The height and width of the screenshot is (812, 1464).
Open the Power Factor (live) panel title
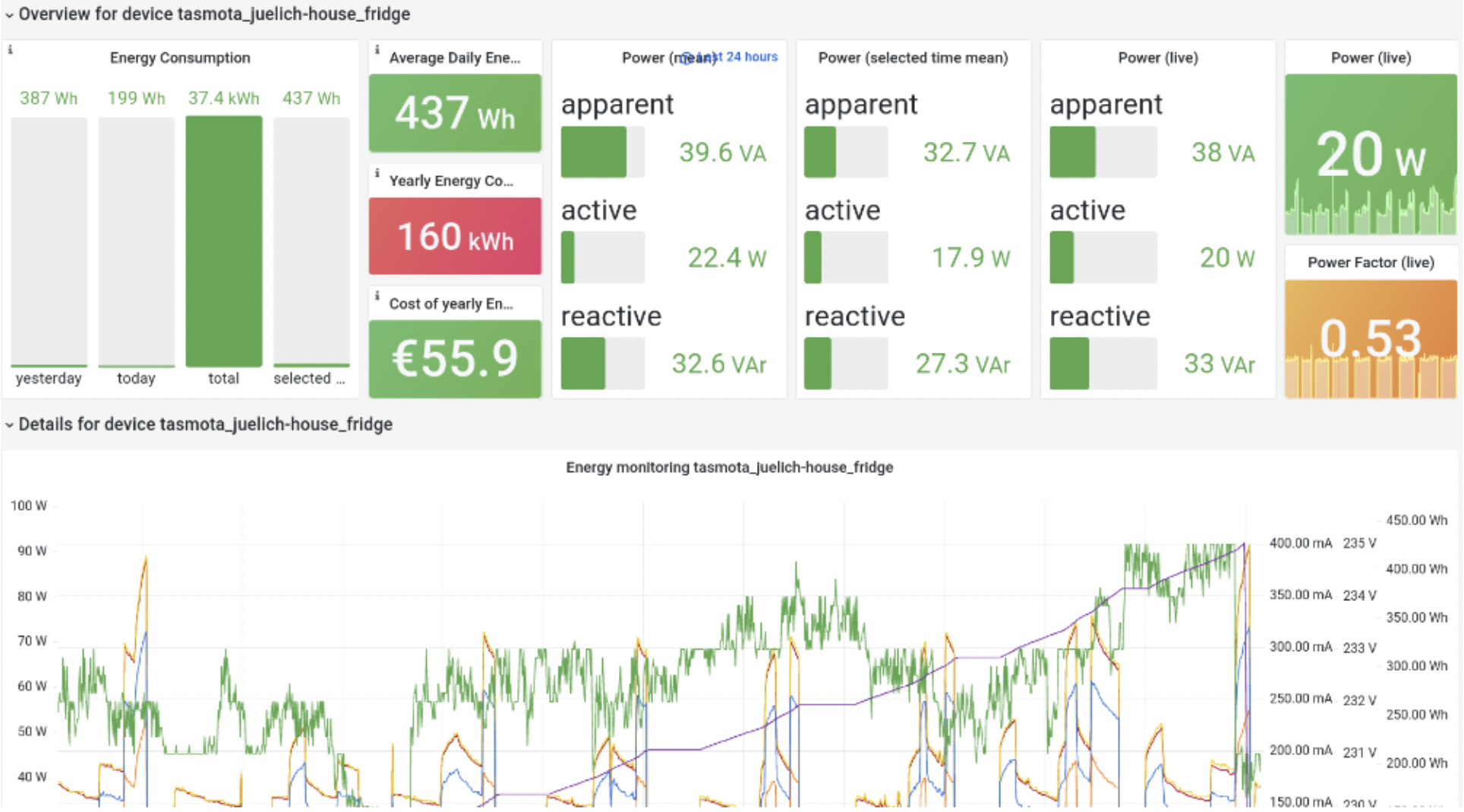pos(1371,263)
